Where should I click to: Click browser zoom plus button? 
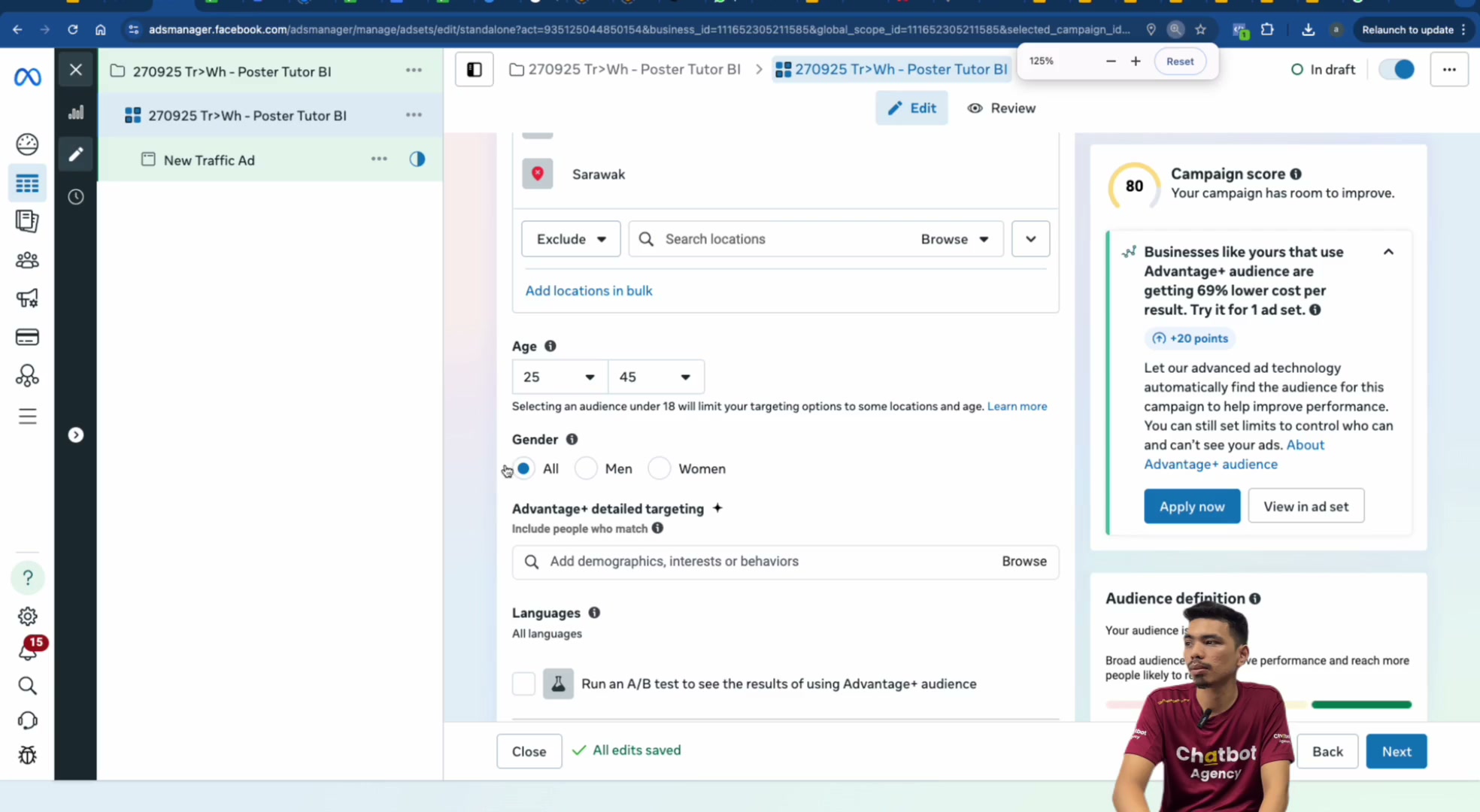point(1136,61)
